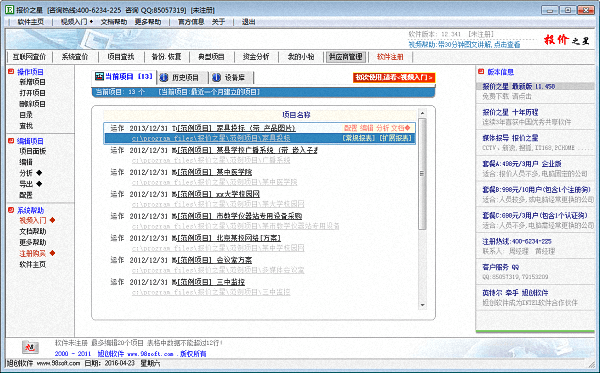Click the 项目查找 toolbar button
The width and height of the screenshot is (600, 373).
coord(121,57)
